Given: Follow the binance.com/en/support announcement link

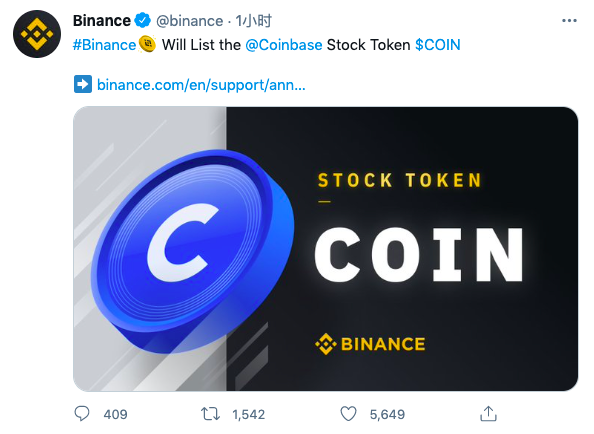Looking at the screenshot, I should [201, 84].
